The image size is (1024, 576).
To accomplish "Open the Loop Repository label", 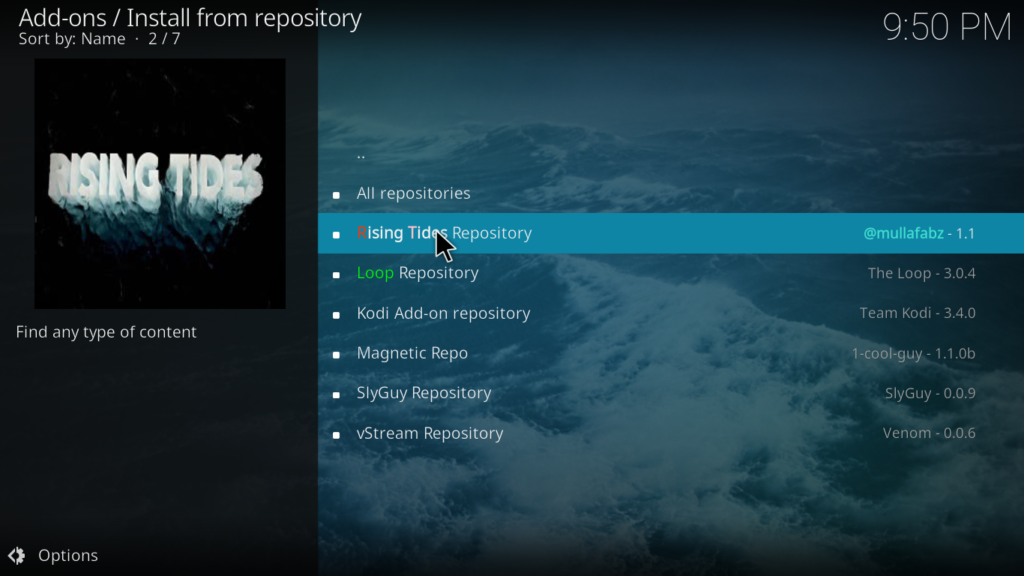I will 417,273.
